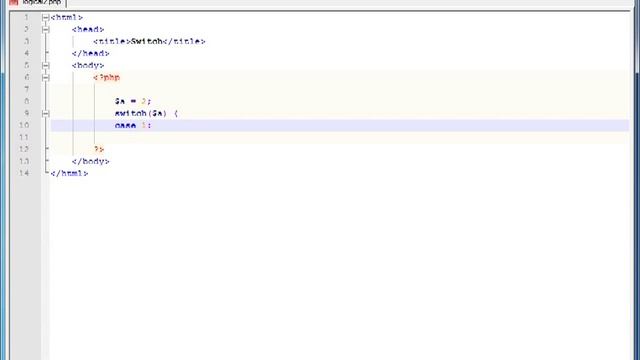
Task: Click line number 3 in the gutter
Action: (x=26, y=41)
